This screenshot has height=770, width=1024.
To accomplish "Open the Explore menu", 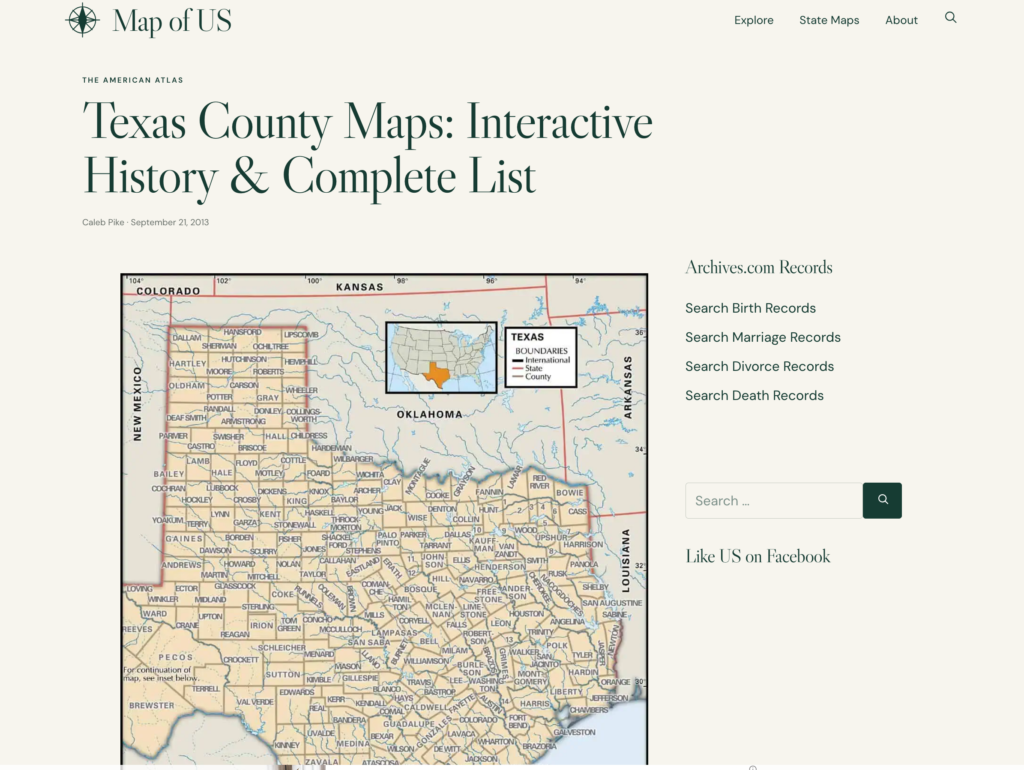I will click(x=754, y=20).
